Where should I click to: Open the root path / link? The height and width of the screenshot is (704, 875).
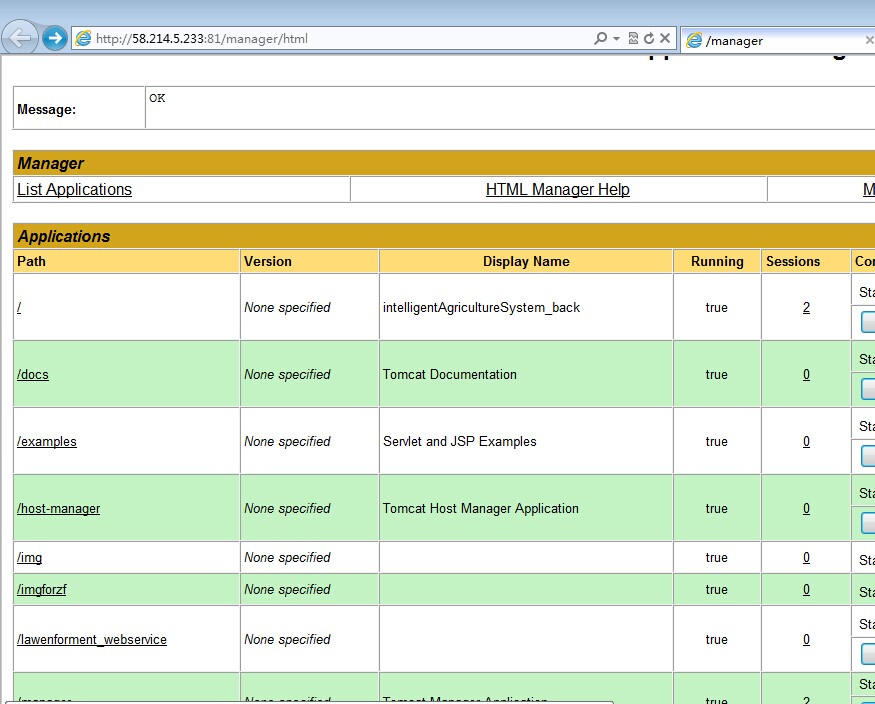pyautogui.click(x=19, y=307)
